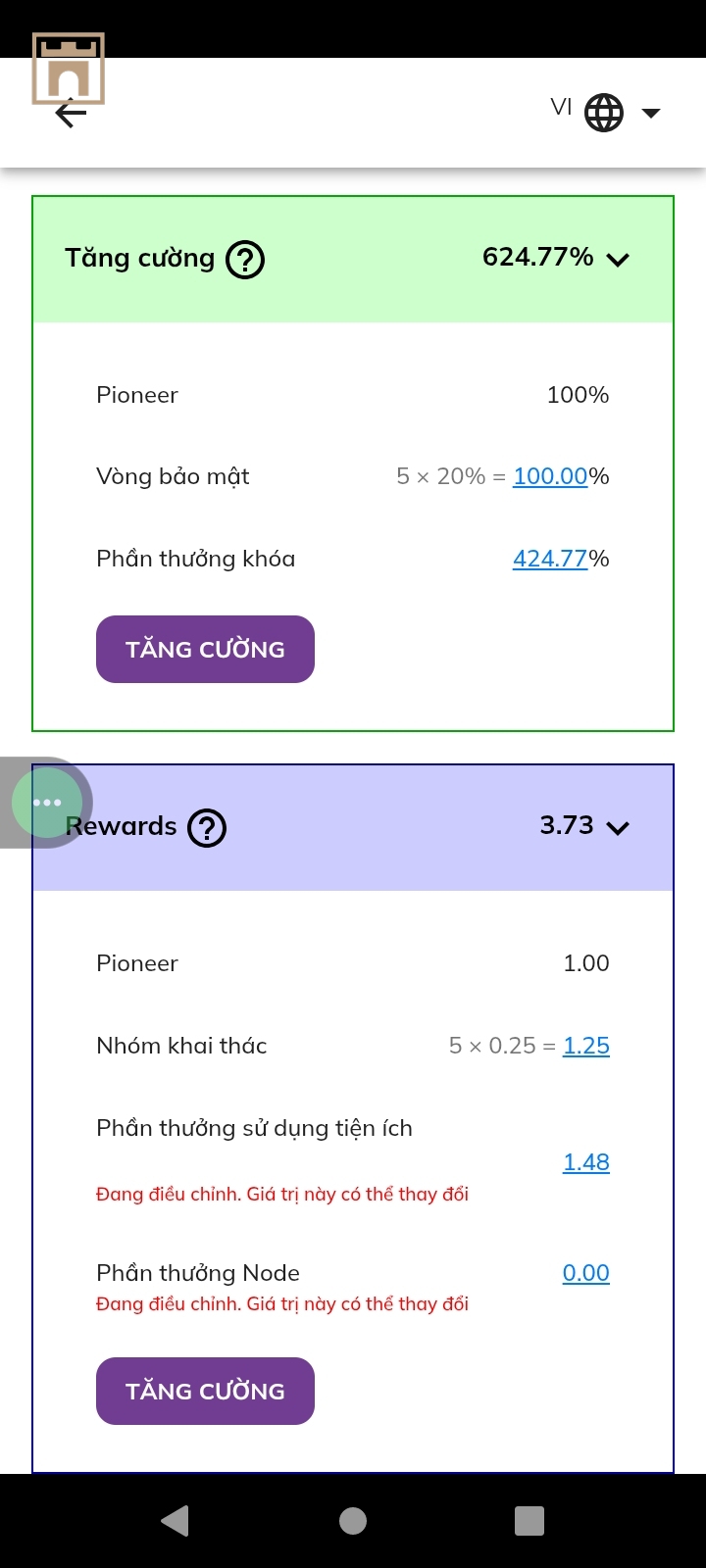Open help icon beside Rewards
This screenshot has width=706, height=1568.
click(207, 828)
